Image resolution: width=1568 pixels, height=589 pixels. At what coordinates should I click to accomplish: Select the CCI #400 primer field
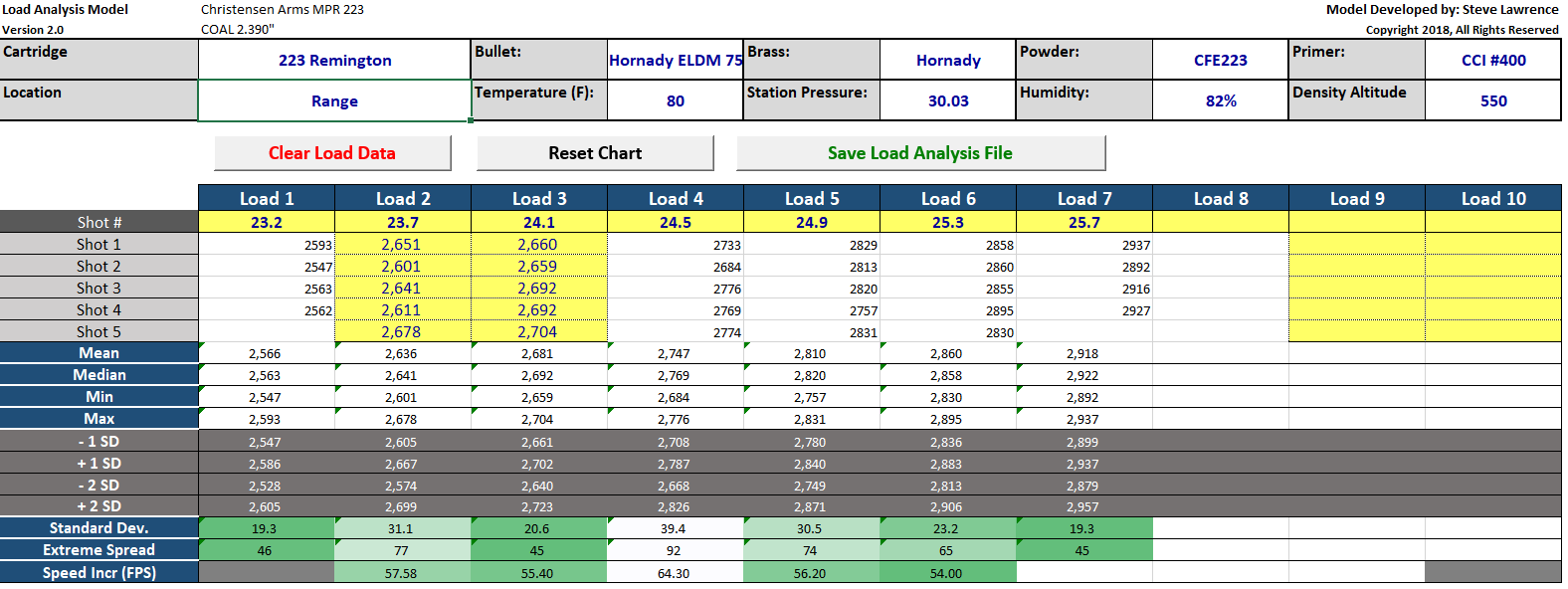coord(1492,60)
